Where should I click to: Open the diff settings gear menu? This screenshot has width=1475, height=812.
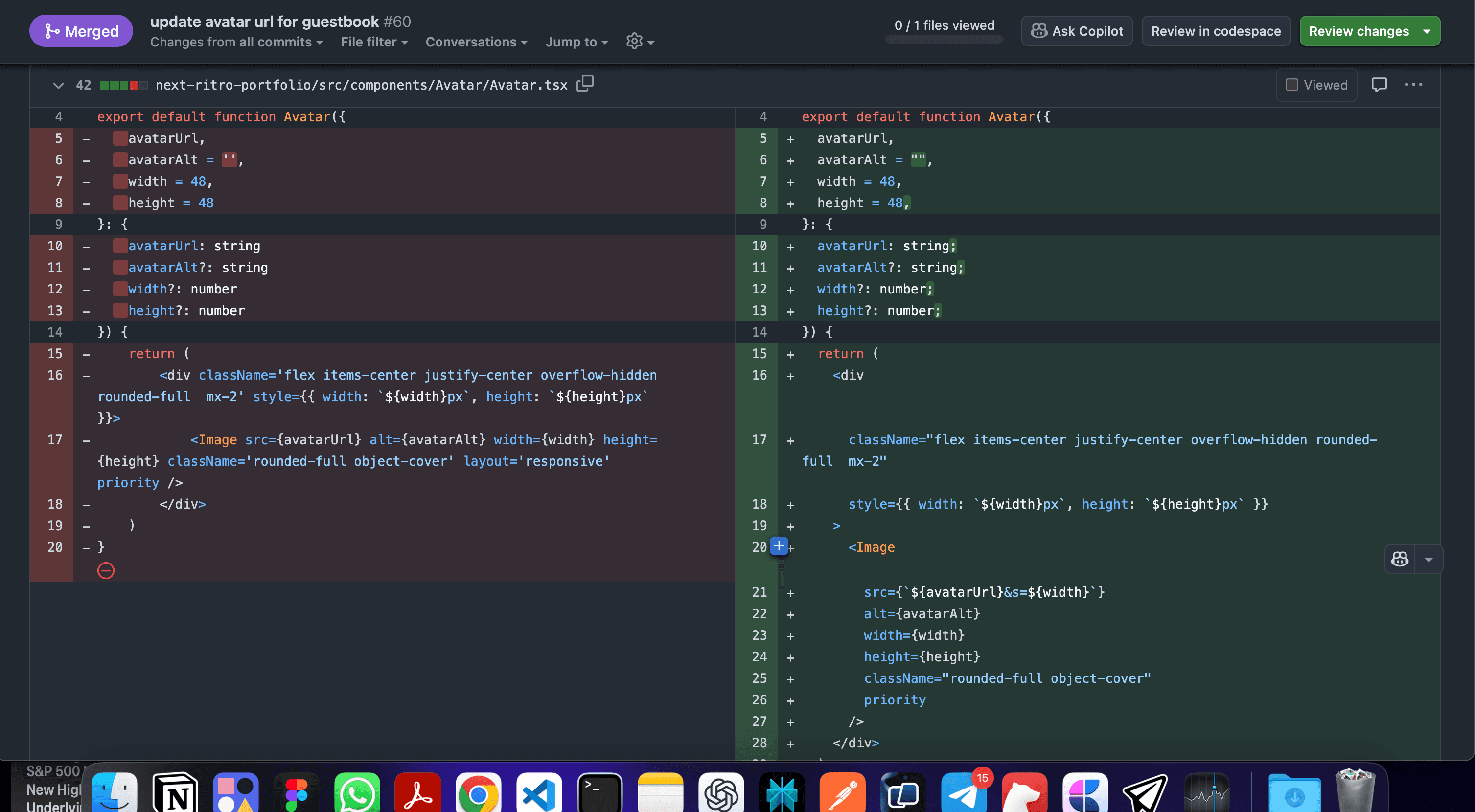point(639,41)
